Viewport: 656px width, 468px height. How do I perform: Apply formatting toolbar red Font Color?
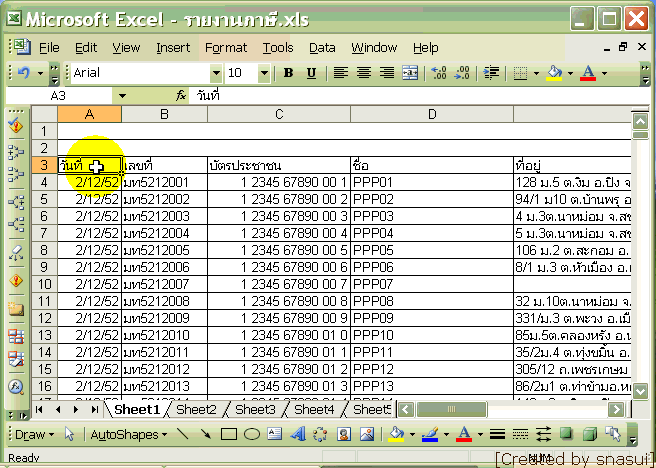coord(588,73)
